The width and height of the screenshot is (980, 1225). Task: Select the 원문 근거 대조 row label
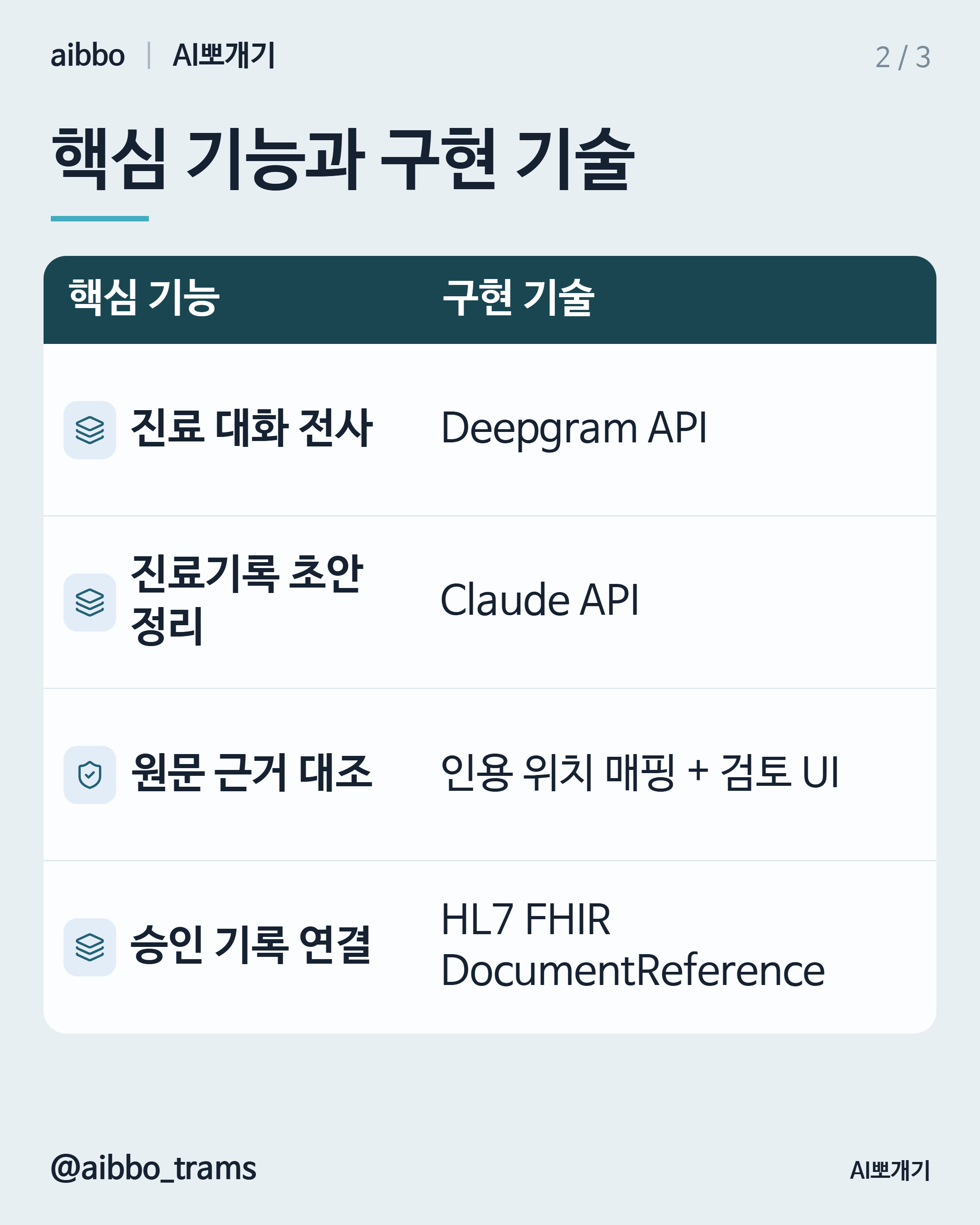pos(251,773)
